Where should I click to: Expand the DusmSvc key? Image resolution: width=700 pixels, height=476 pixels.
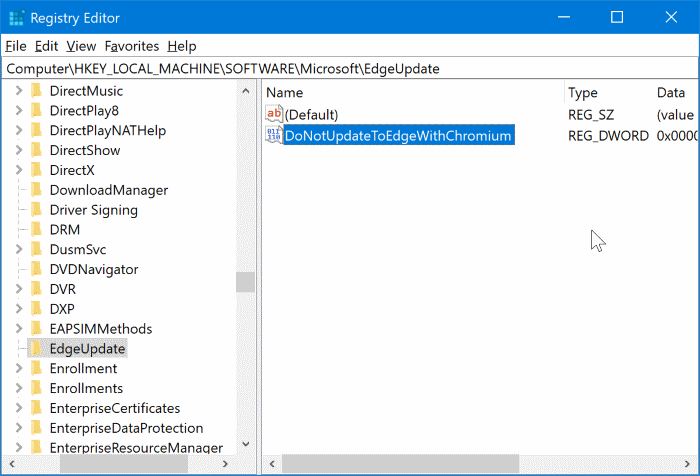(x=19, y=249)
